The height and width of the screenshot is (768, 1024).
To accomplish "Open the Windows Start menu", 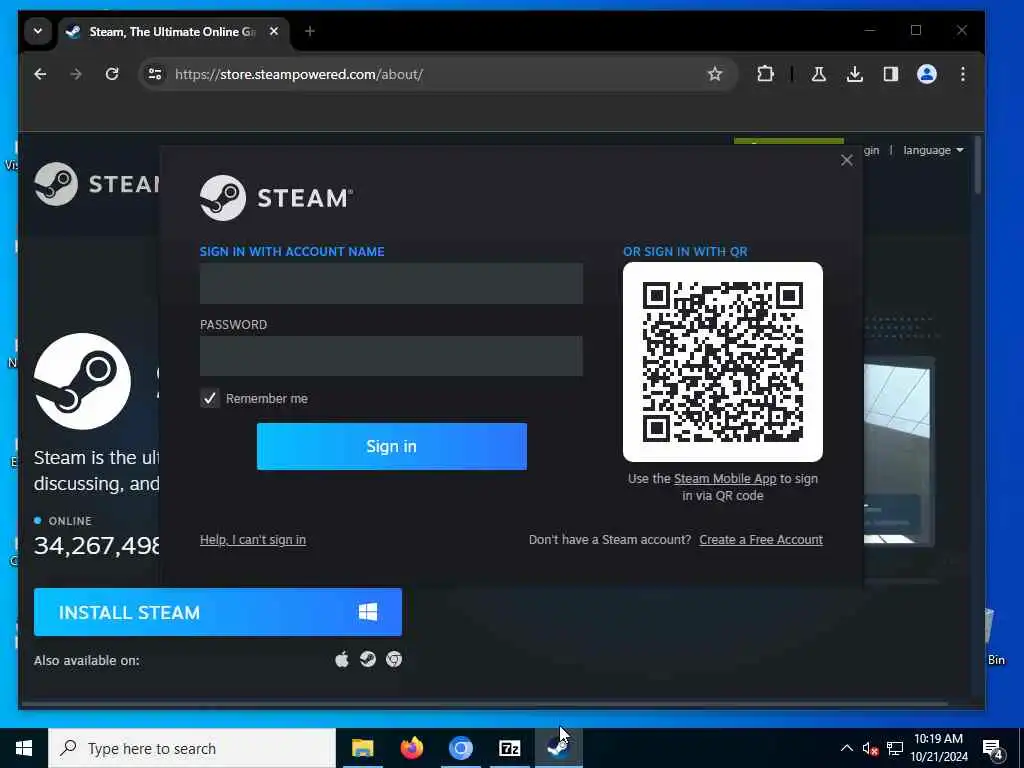I will 24,748.
